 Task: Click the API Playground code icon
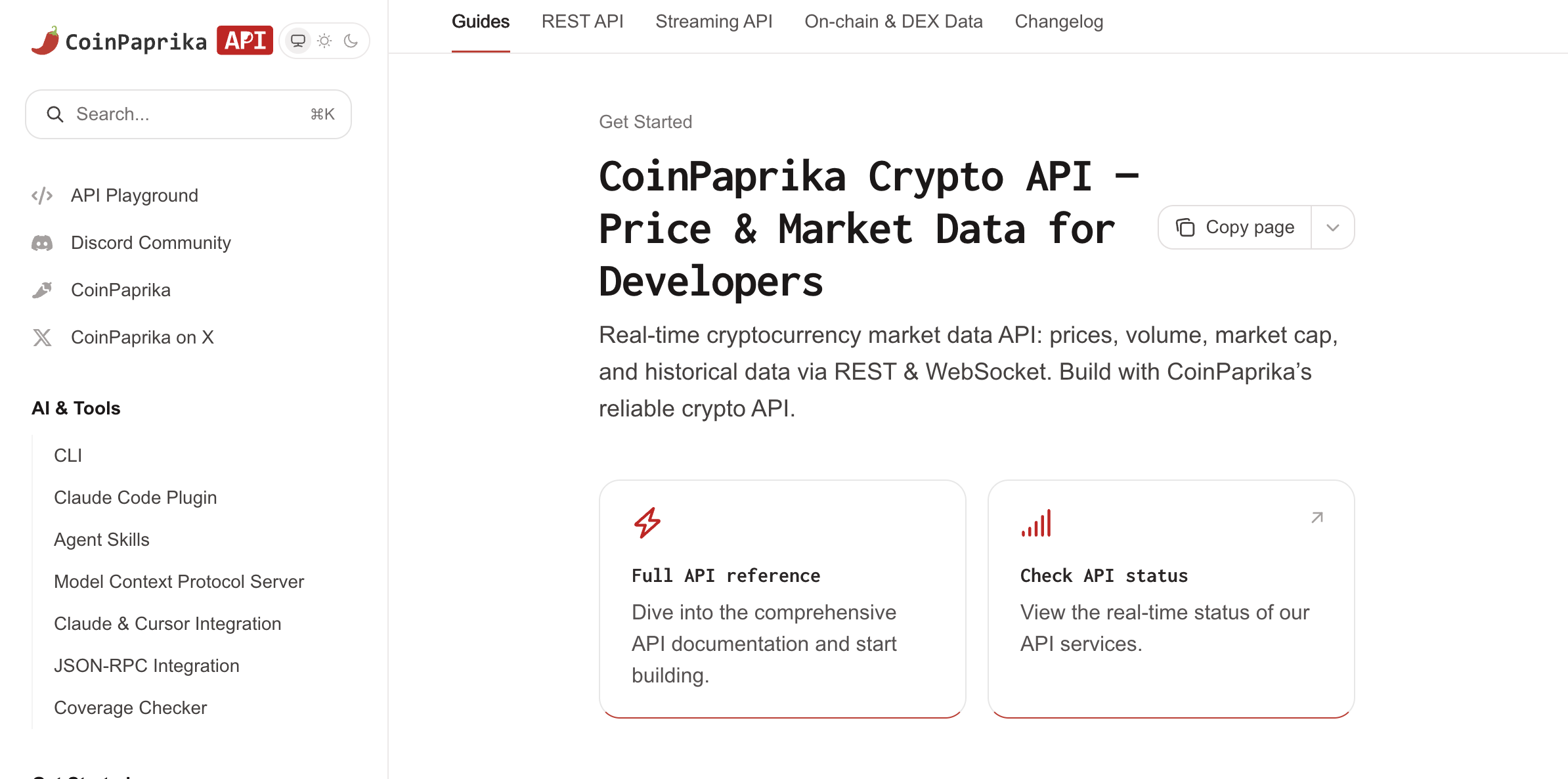(x=42, y=196)
